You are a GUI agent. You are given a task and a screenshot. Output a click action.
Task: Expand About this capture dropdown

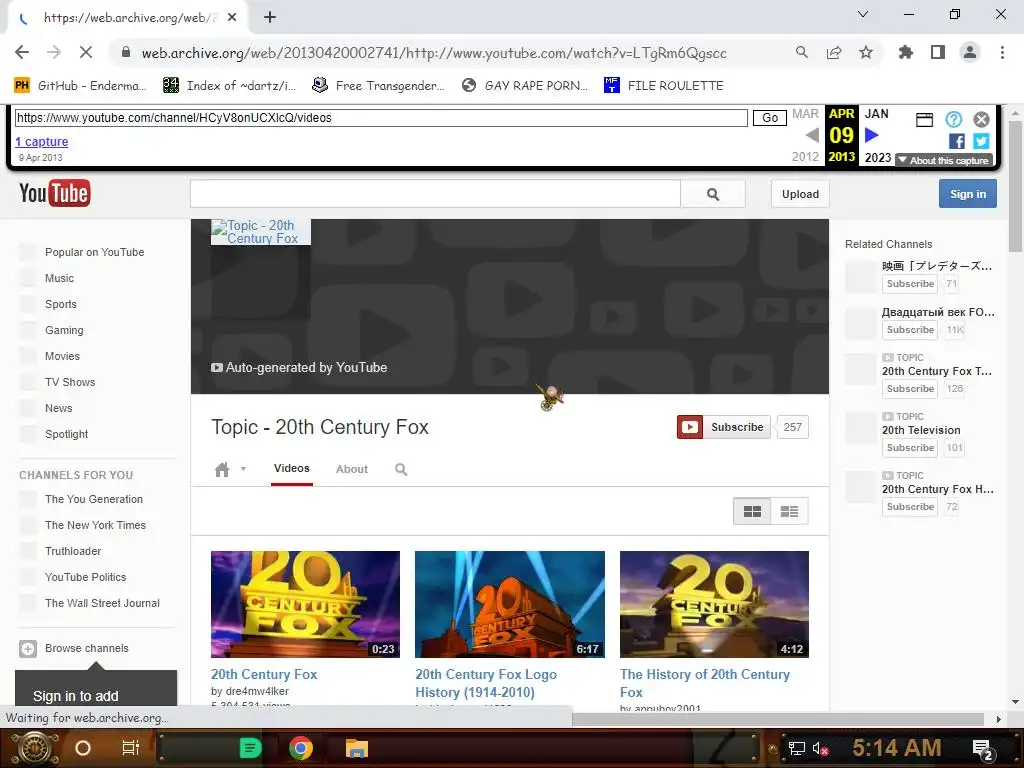(x=944, y=160)
